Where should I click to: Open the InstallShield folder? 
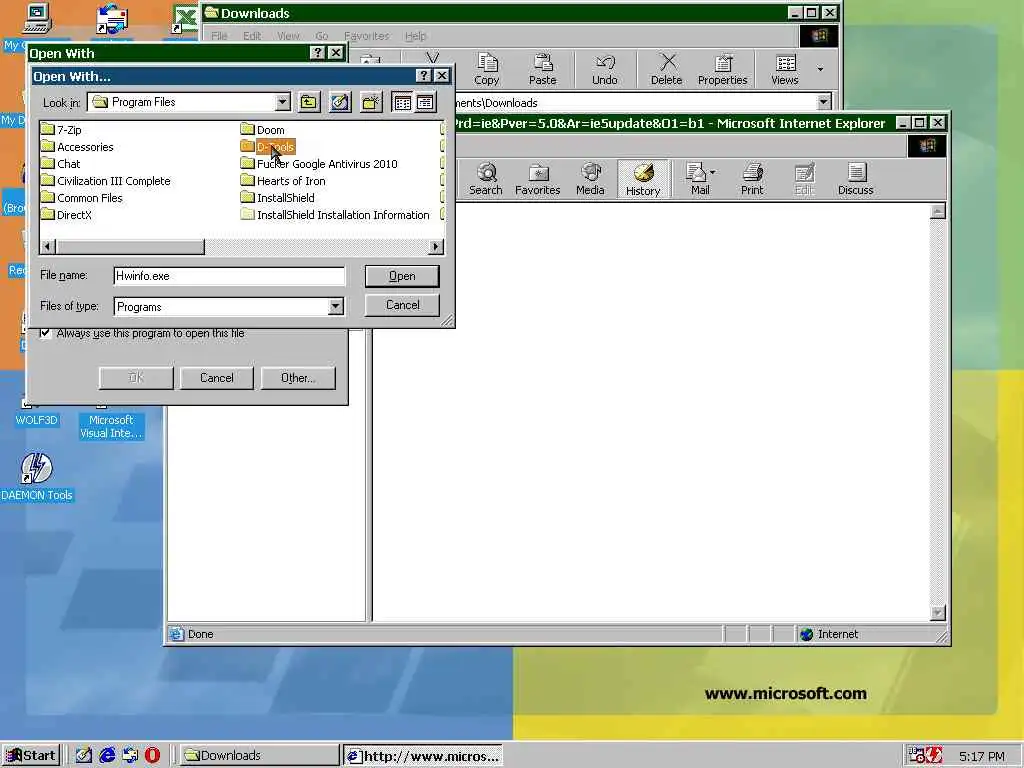coord(278,198)
